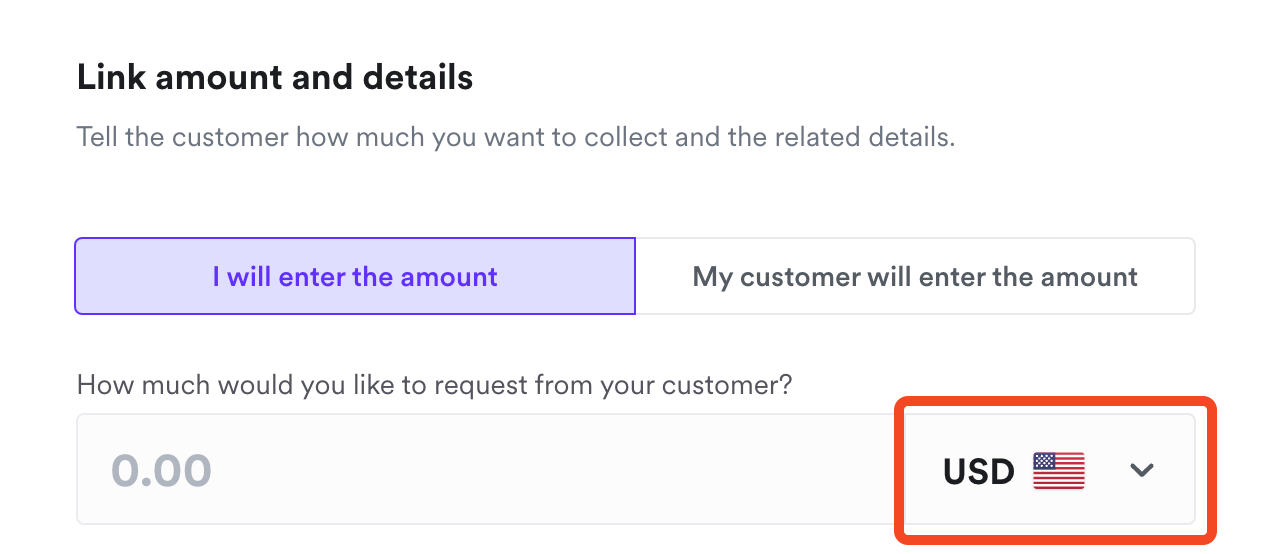
Task: Open the USD currency dropdown
Action: (x=1049, y=470)
